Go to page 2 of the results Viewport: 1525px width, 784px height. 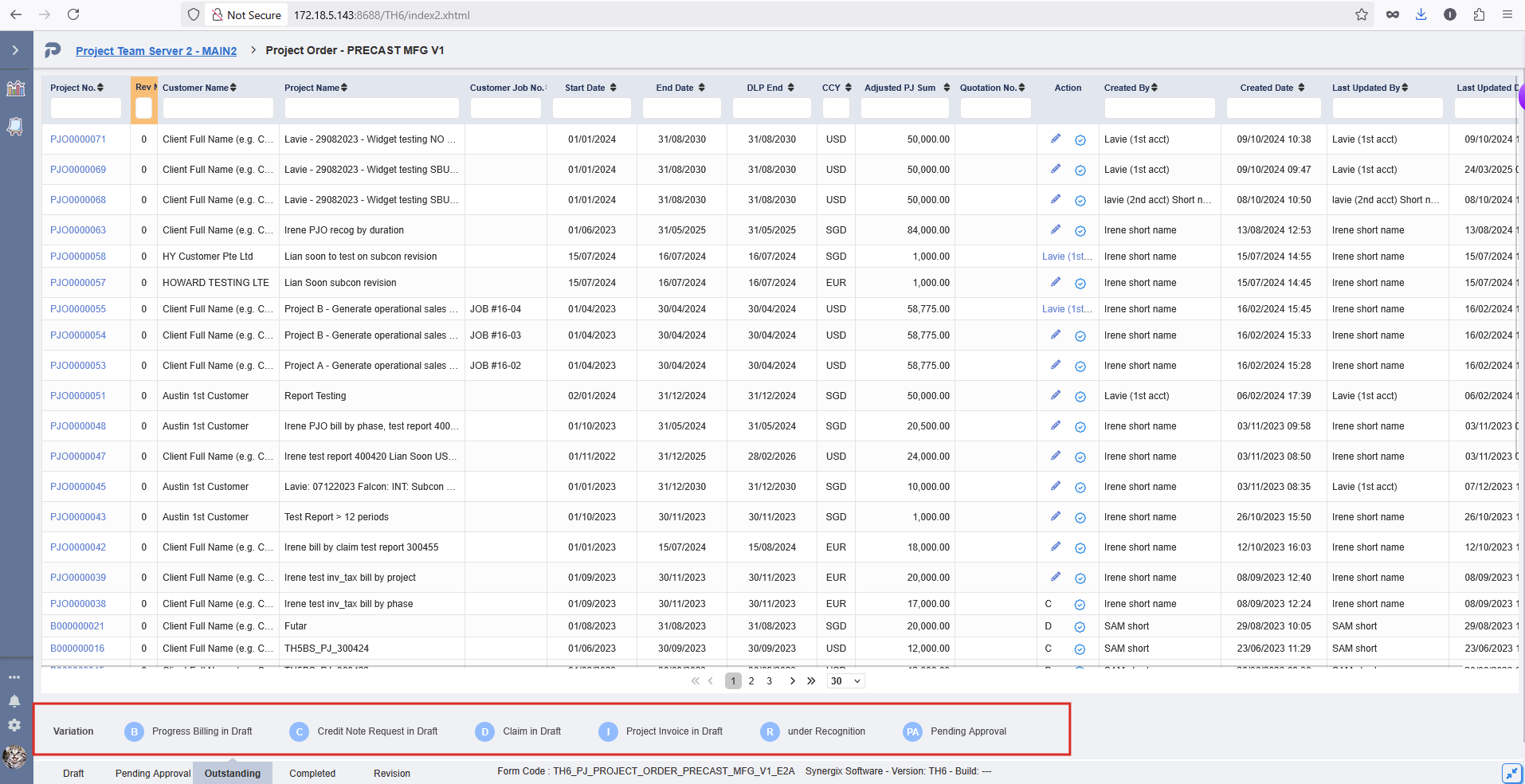[x=751, y=681]
